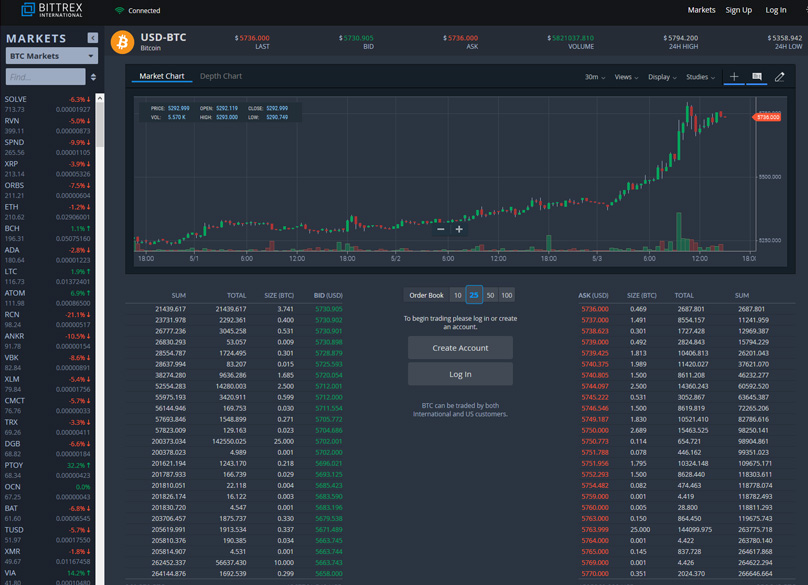Select the PTOY market row
Viewport: 808px width, 585px height.
click(47, 470)
